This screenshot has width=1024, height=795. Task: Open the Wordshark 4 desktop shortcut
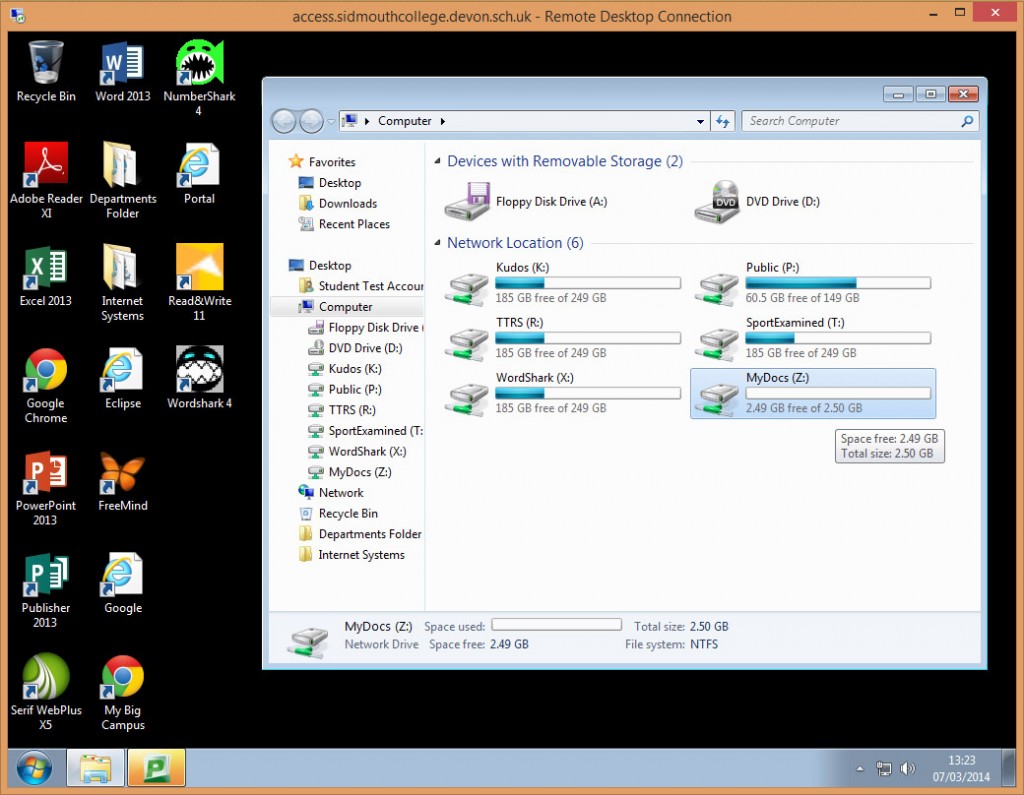[x=199, y=372]
